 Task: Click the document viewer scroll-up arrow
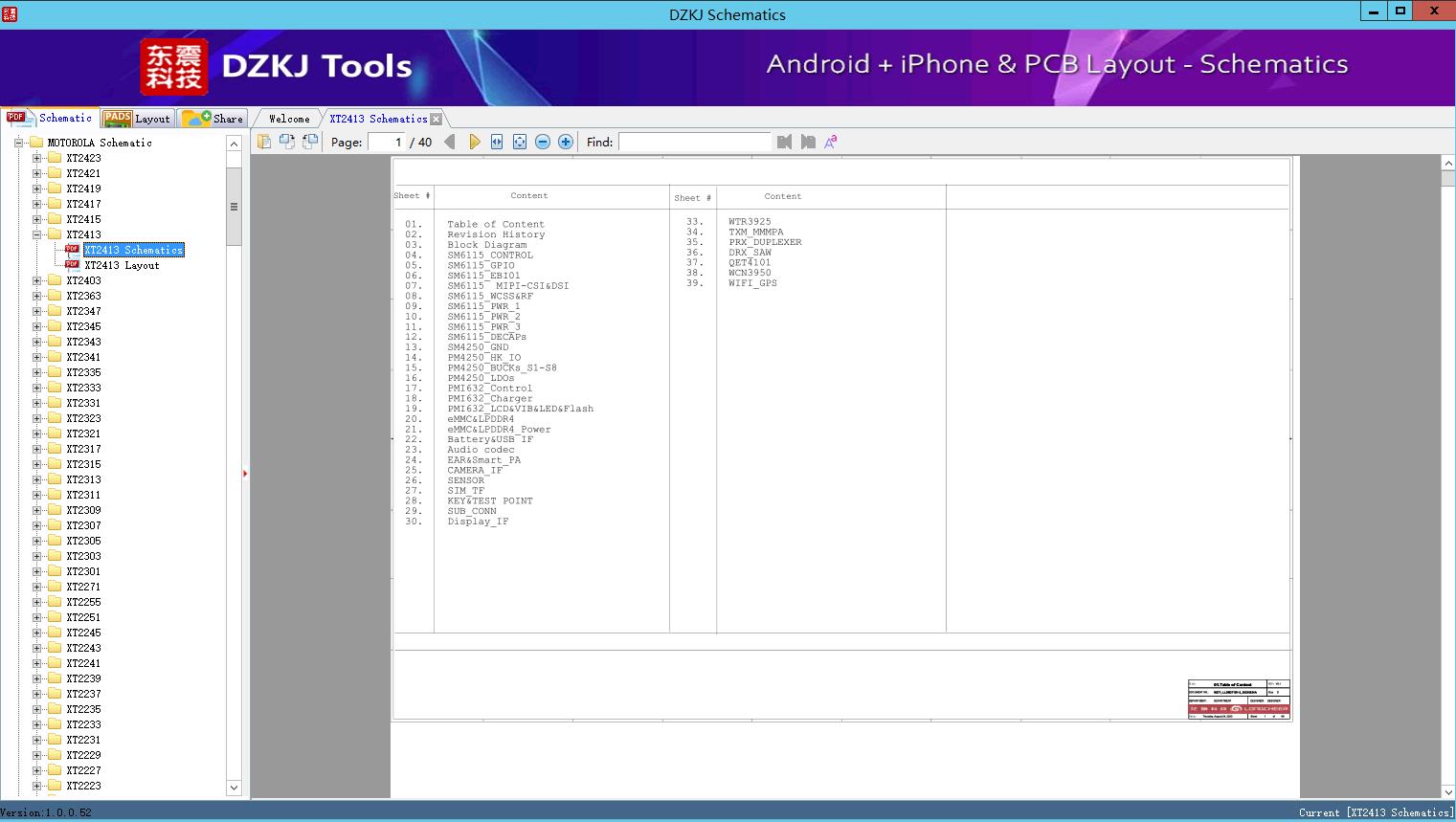[x=1448, y=164]
